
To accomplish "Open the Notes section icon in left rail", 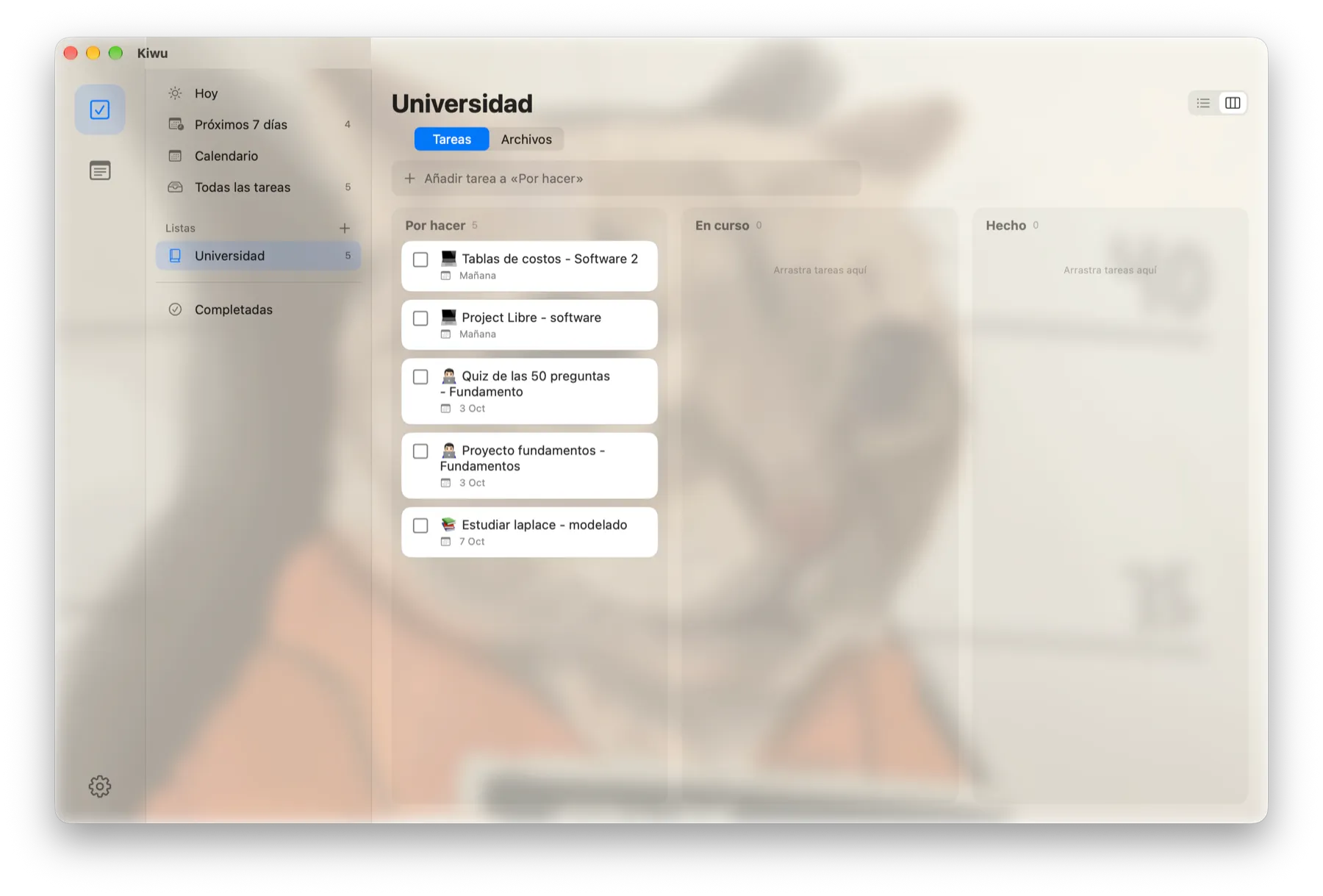I will [x=100, y=171].
